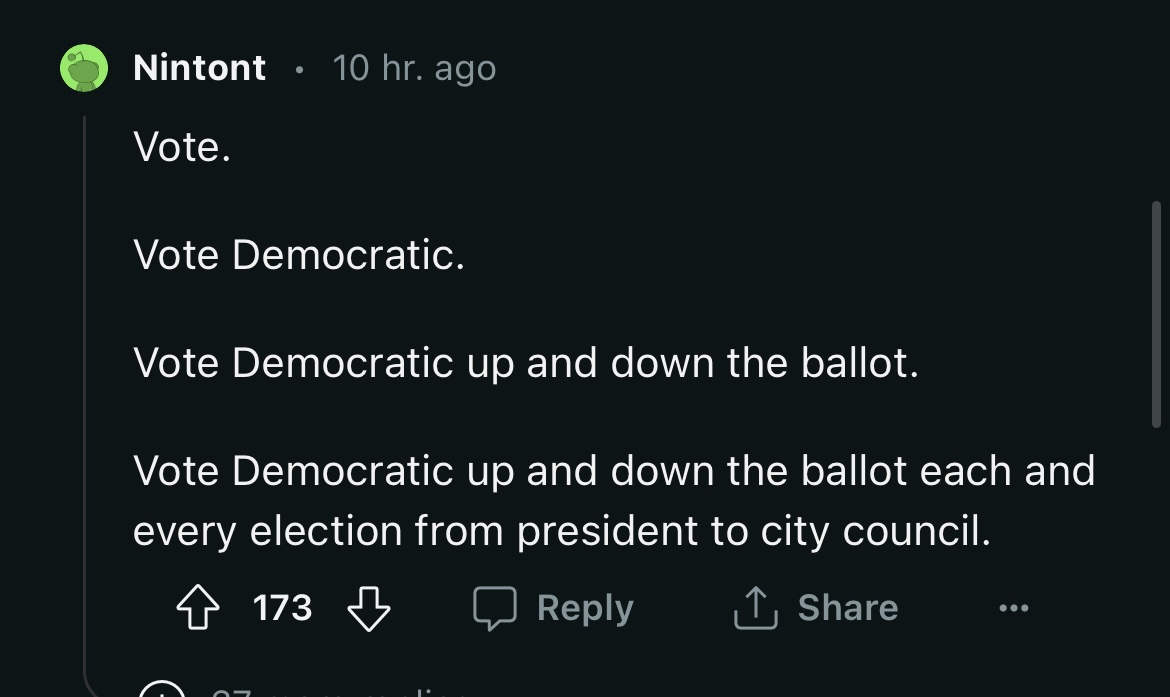Open Nintont's user profile link
1170x697 pixels.
[x=199, y=68]
